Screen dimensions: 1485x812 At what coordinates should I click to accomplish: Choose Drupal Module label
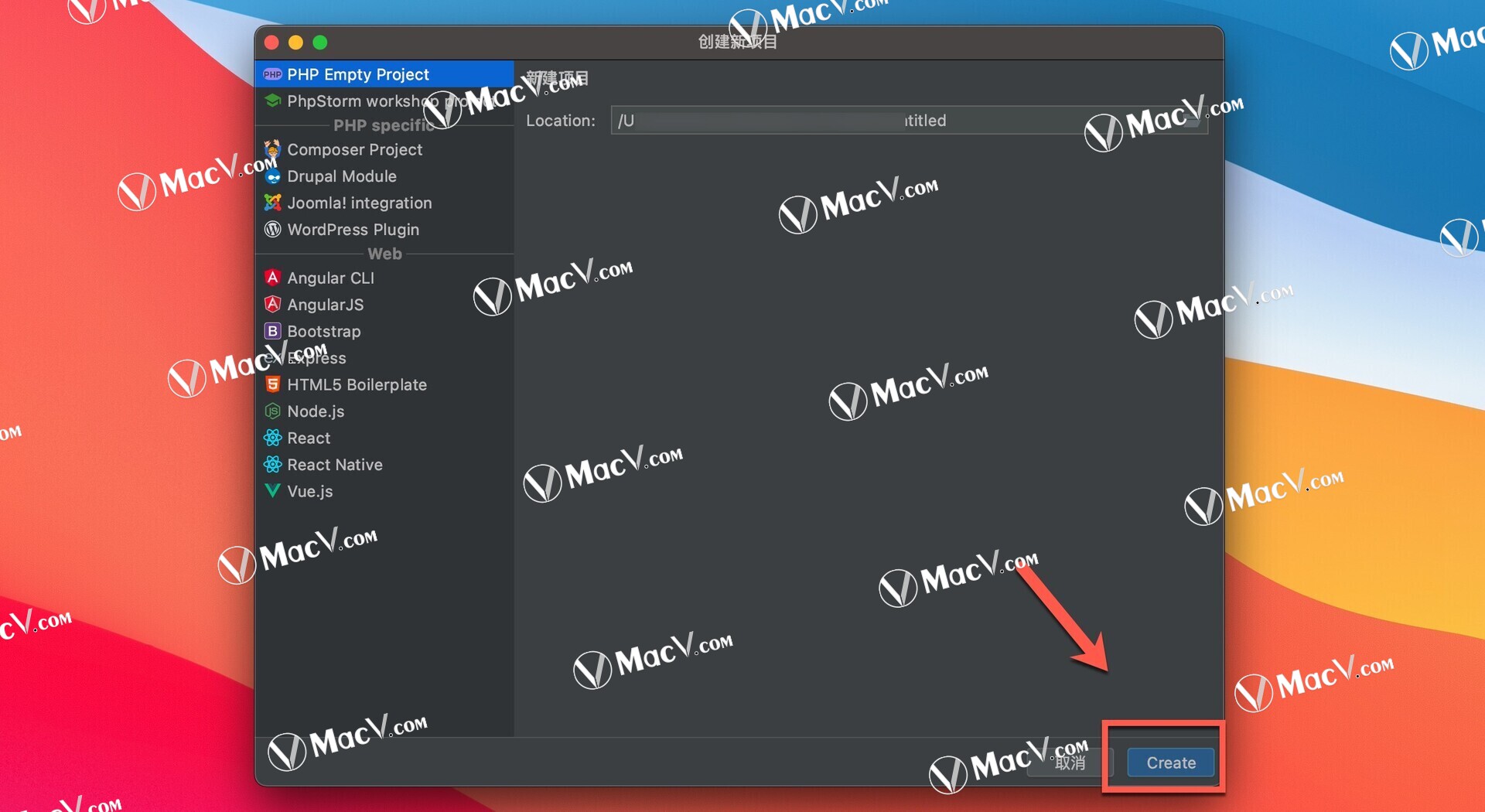[x=342, y=176]
